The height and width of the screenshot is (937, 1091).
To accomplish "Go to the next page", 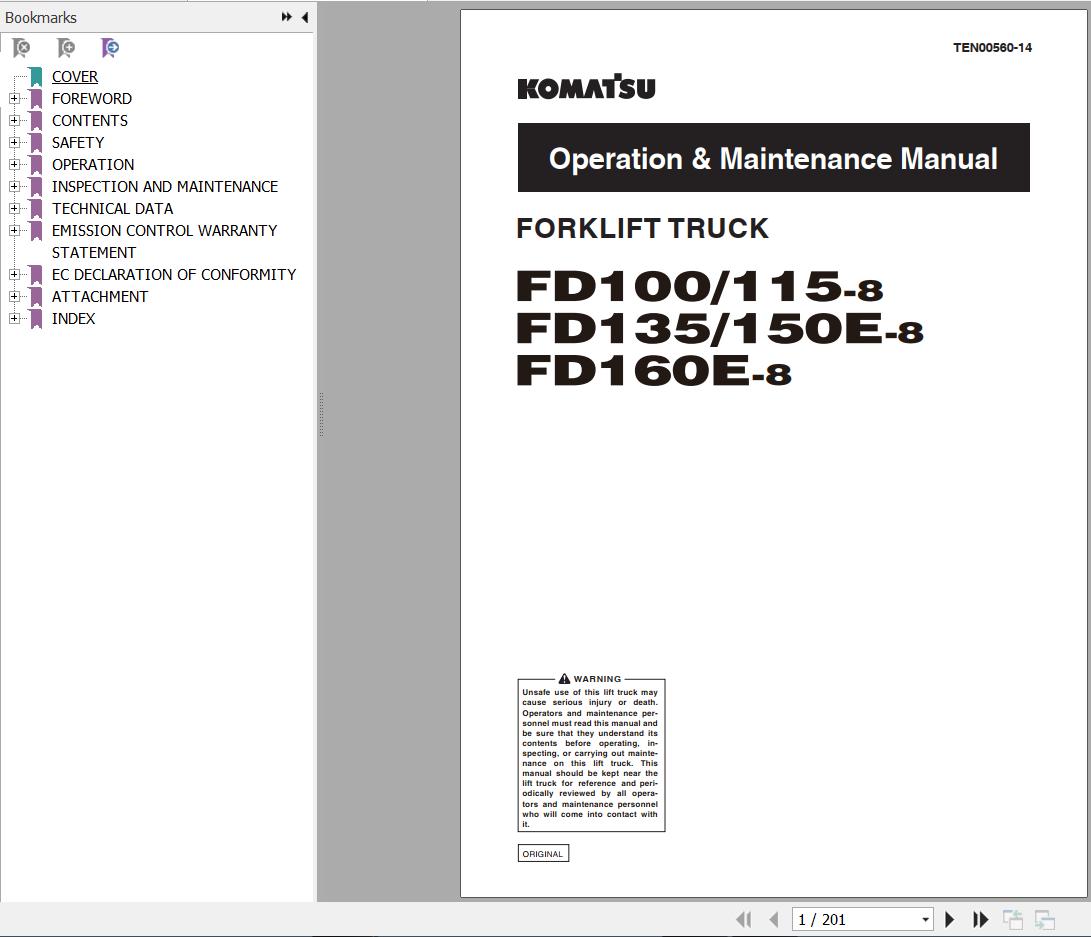I will tap(950, 920).
